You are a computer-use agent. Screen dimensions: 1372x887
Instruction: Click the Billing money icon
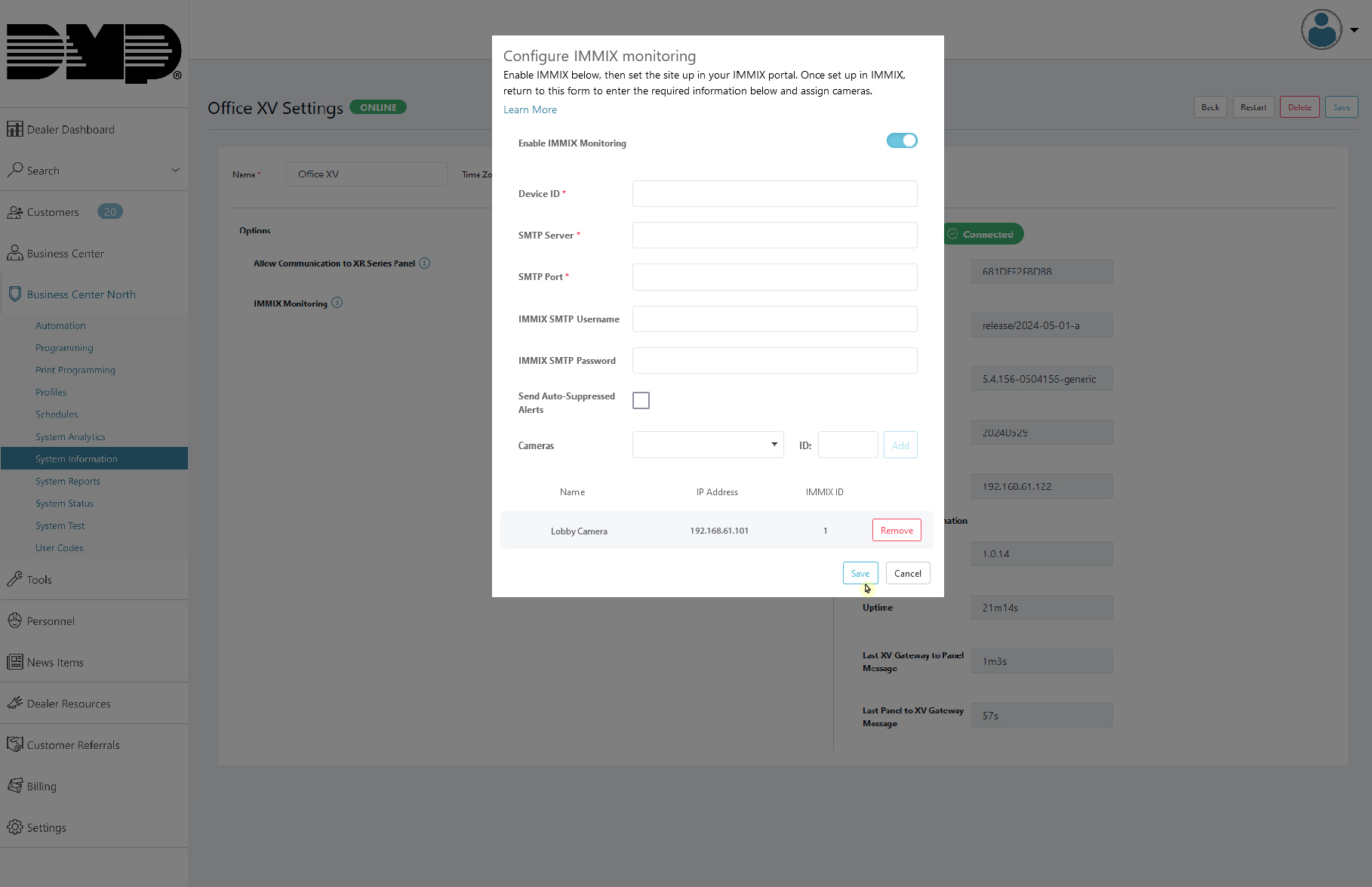[x=14, y=786]
